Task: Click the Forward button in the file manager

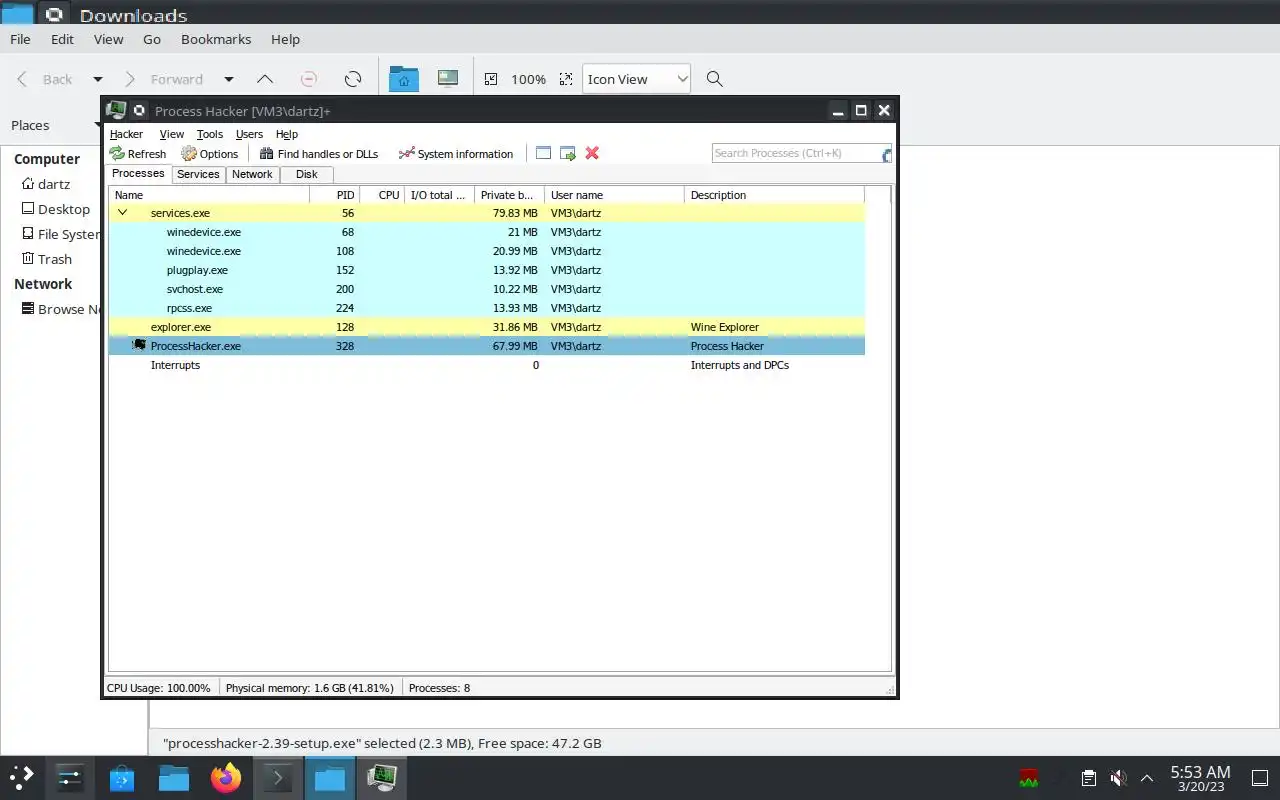Action: (165, 79)
